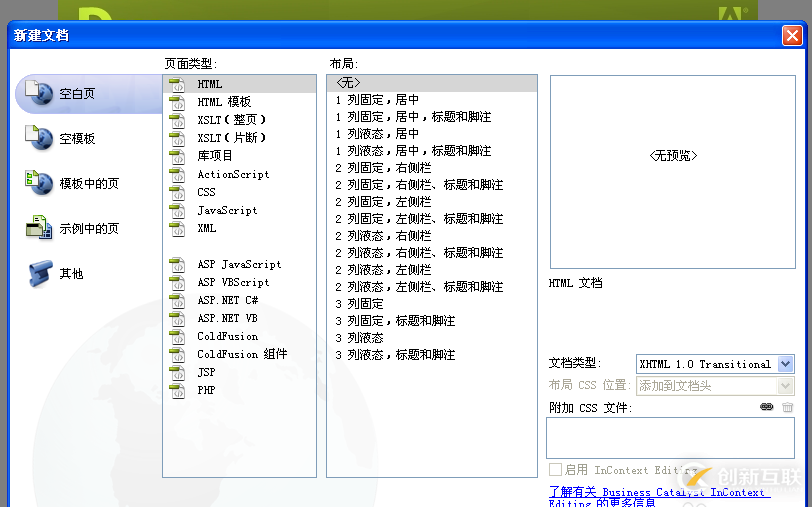Select layout 1 列固定，居中

(x=432, y=100)
